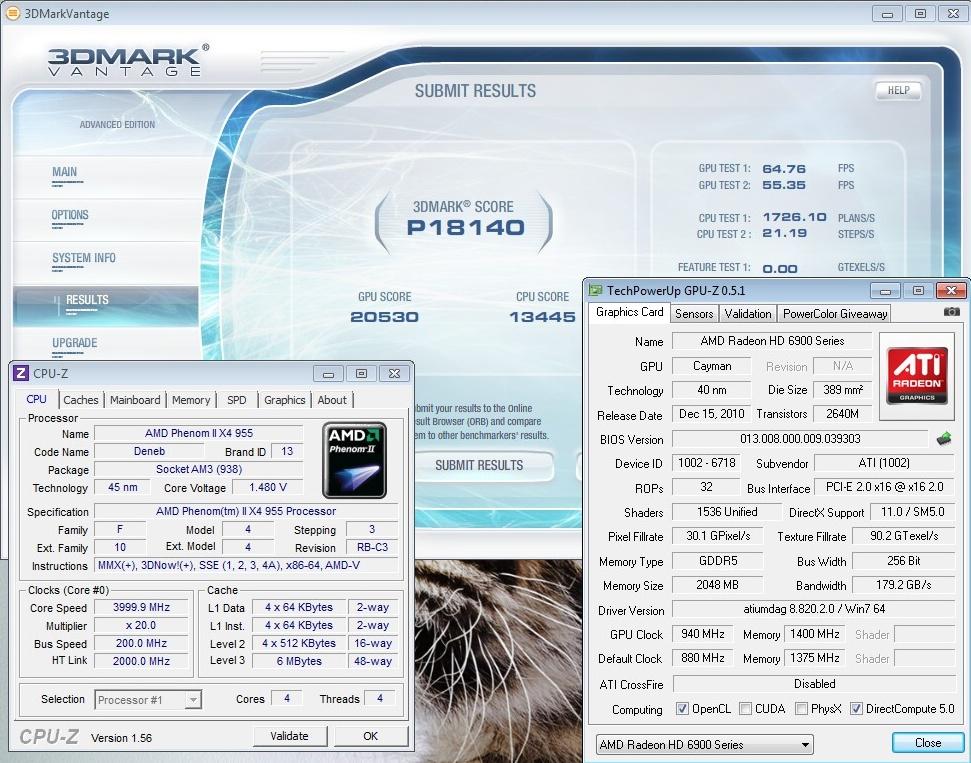Click the 3DMark Vantage logo
Screen dimensions: 971x763
coord(128,60)
